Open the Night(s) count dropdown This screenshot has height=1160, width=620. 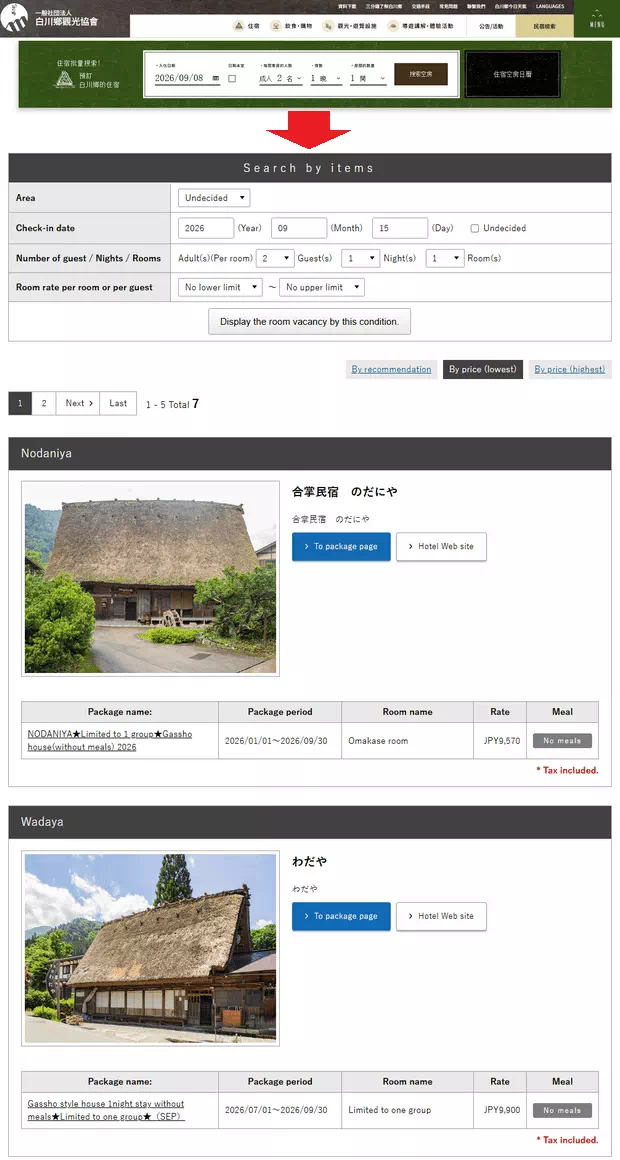pyautogui.click(x=360, y=258)
